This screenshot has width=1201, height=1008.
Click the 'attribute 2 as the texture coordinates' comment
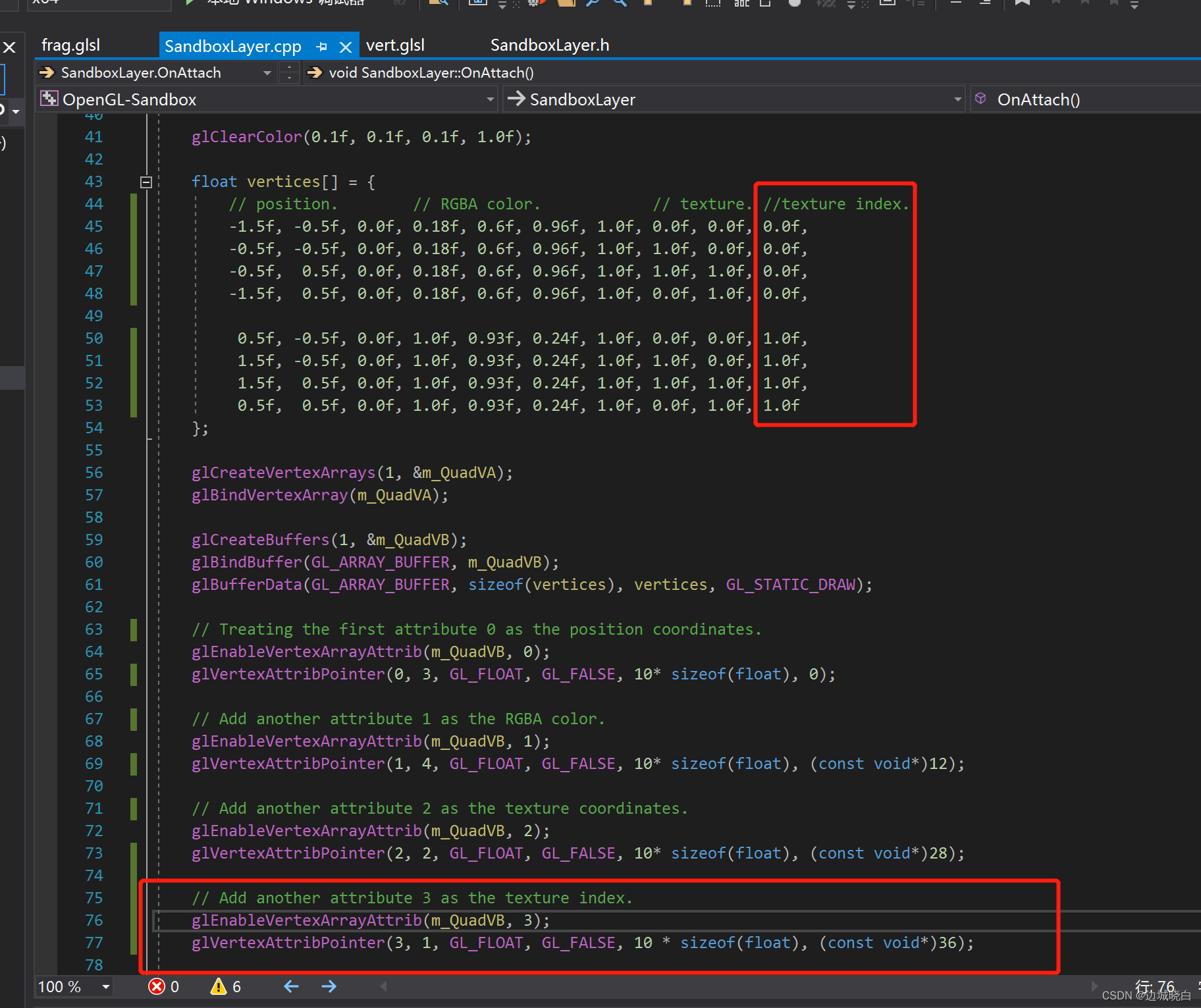click(440, 809)
